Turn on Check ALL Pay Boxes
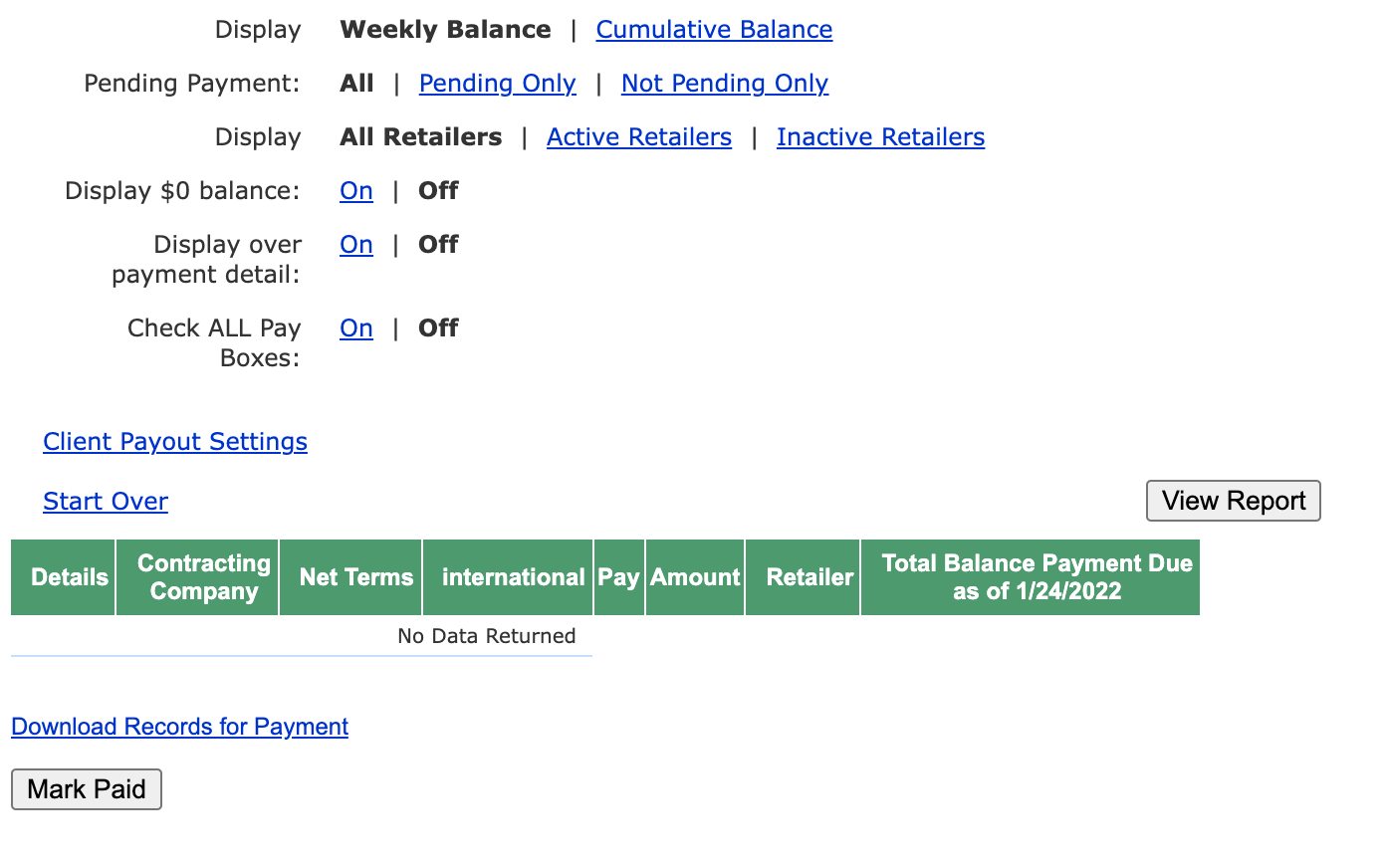 tap(355, 328)
